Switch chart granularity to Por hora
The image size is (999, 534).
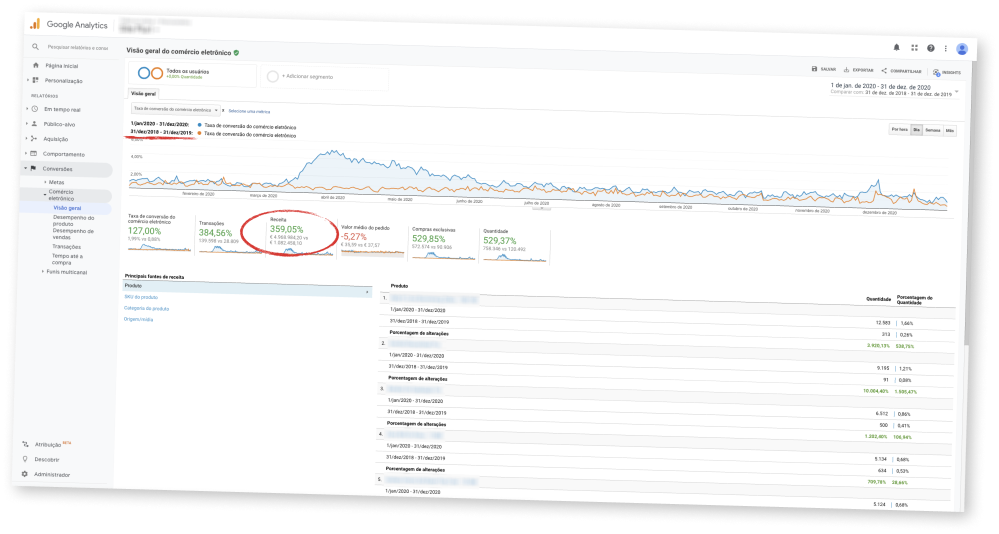[899, 129]
